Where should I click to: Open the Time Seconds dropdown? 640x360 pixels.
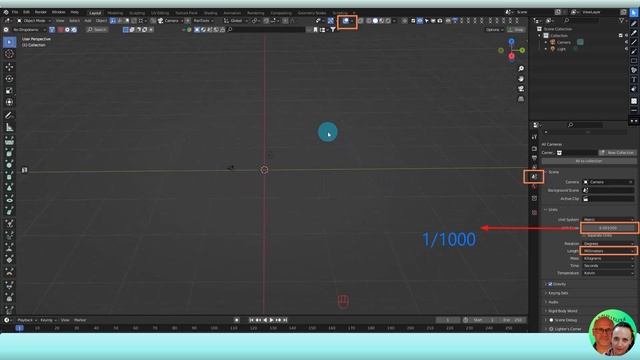tap(608, 266)
